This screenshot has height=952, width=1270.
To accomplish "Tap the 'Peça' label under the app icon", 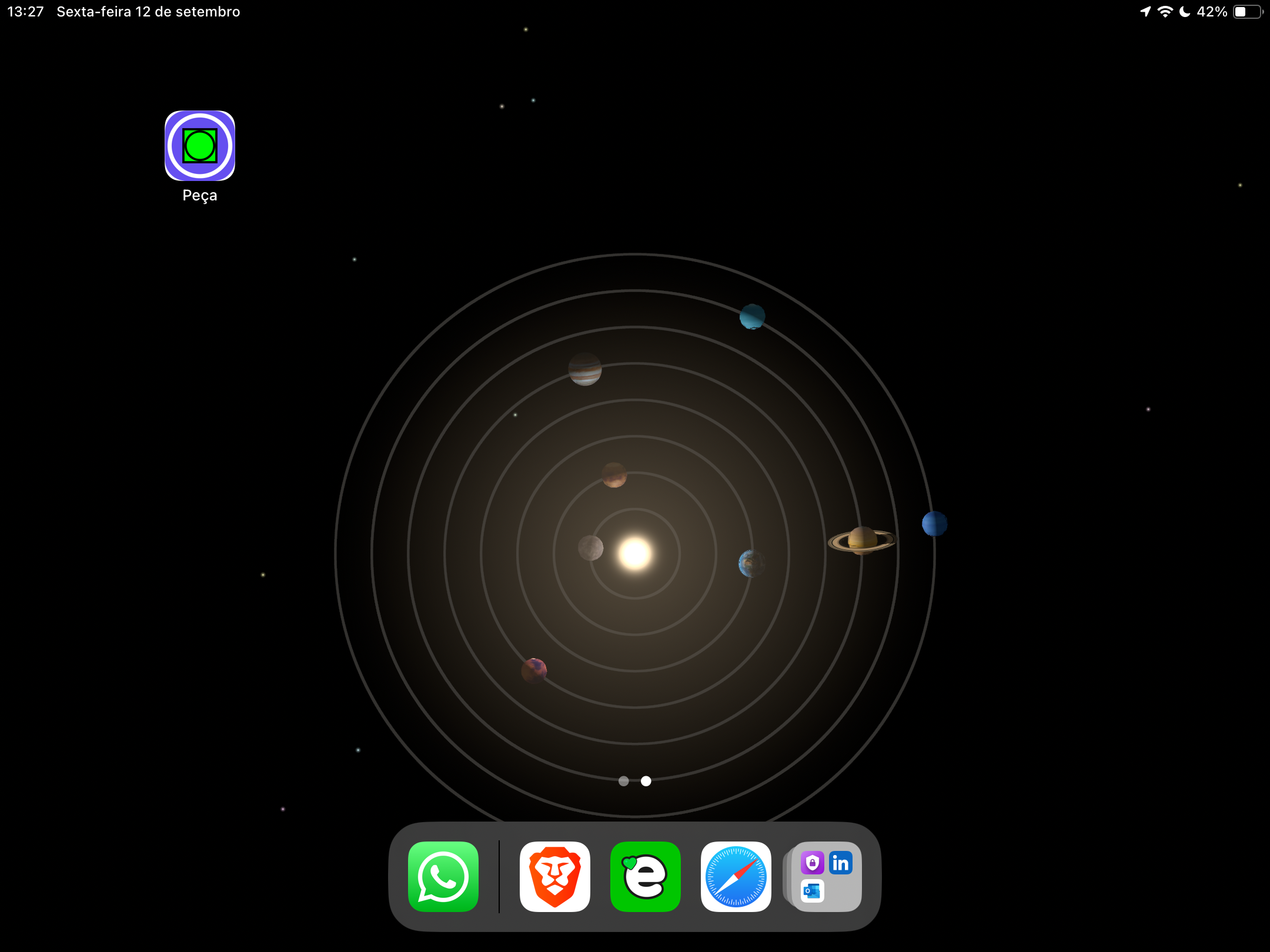I will pos(200,196).
